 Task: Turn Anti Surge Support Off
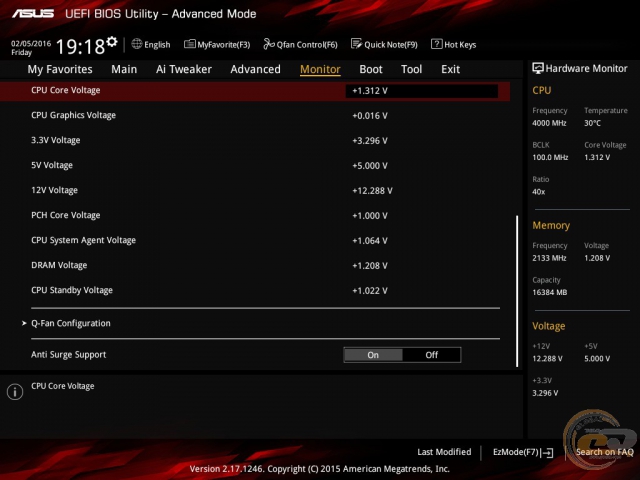pos(431,355)
